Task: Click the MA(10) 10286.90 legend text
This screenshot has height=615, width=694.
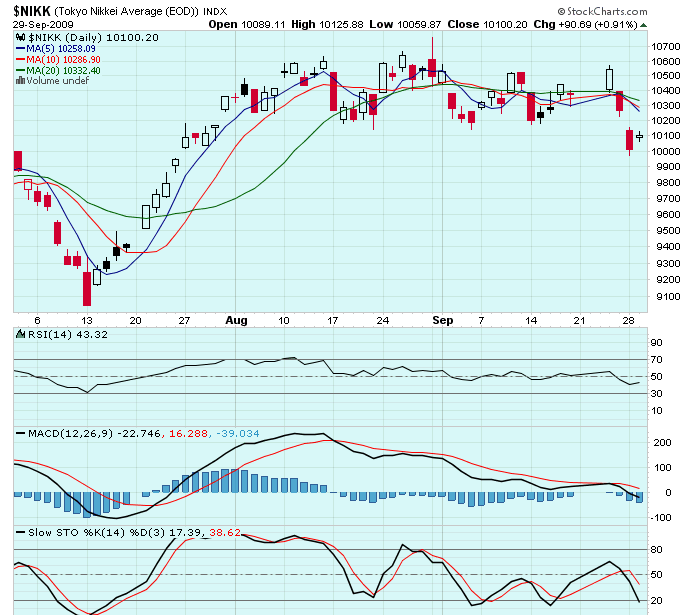Action: tap(63, 59)
